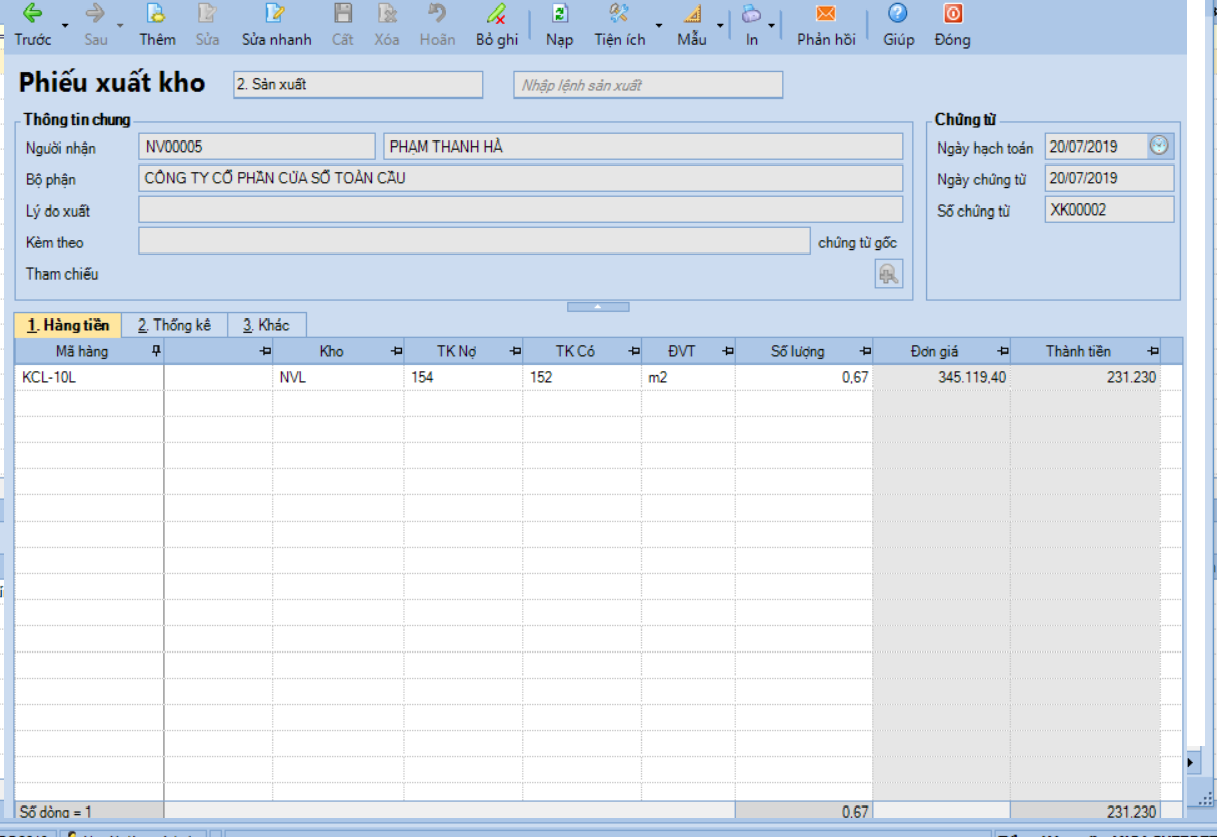The height and width of the screenshot is (837, 1217).
Task: Expand the Tiện ích dropdown arrow
Action: [x=658, y=24]
